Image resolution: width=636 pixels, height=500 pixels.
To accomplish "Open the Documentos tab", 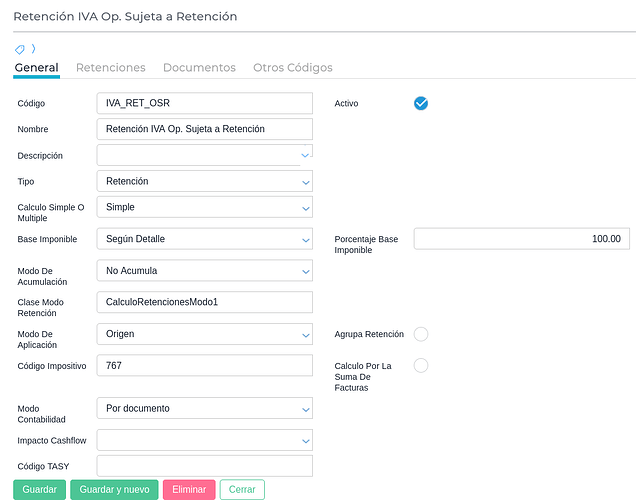I will [x=199, y=68].
